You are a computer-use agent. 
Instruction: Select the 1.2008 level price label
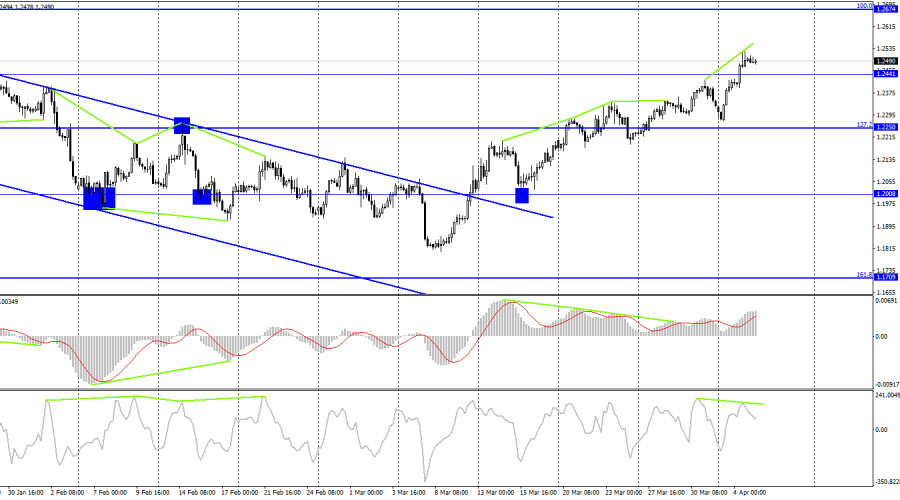click(886, 194)
